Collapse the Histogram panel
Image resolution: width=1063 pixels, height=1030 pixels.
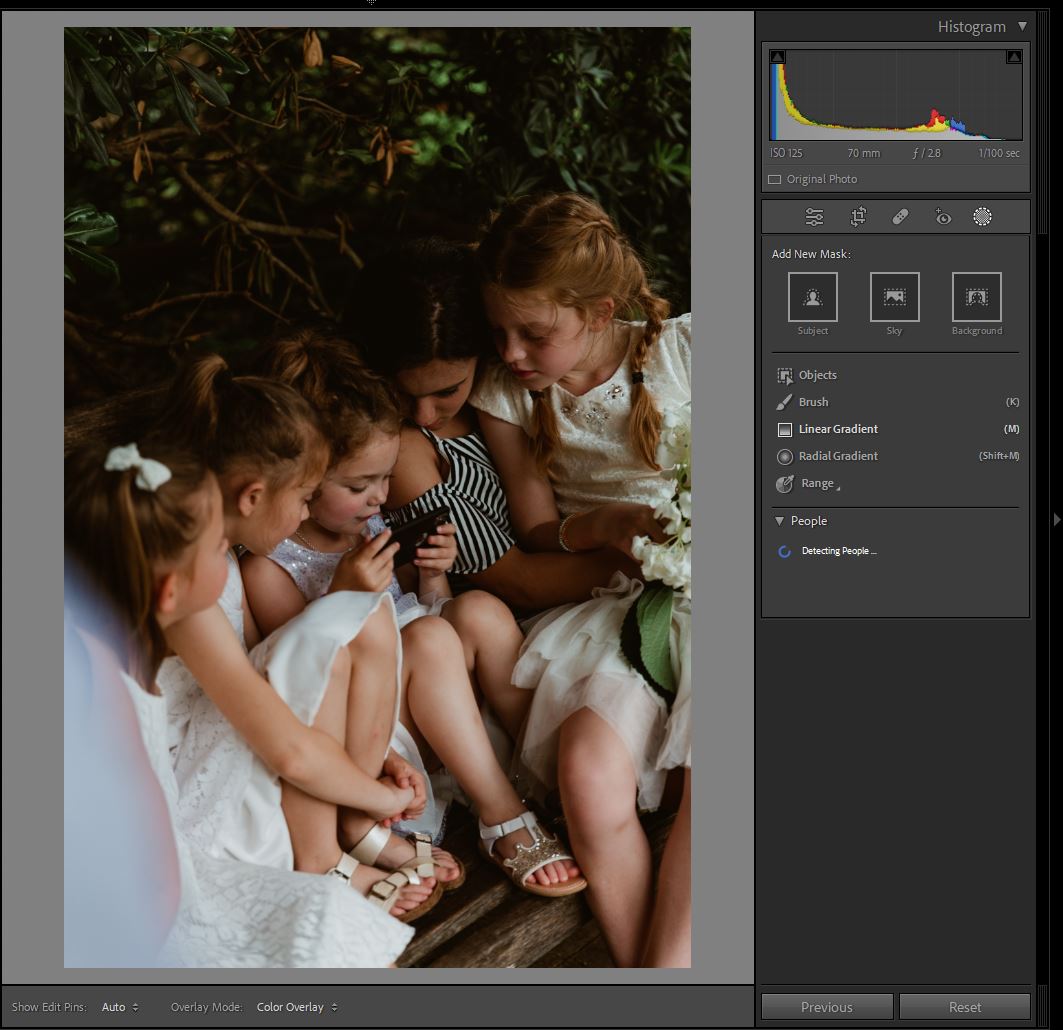[1022, 27]
